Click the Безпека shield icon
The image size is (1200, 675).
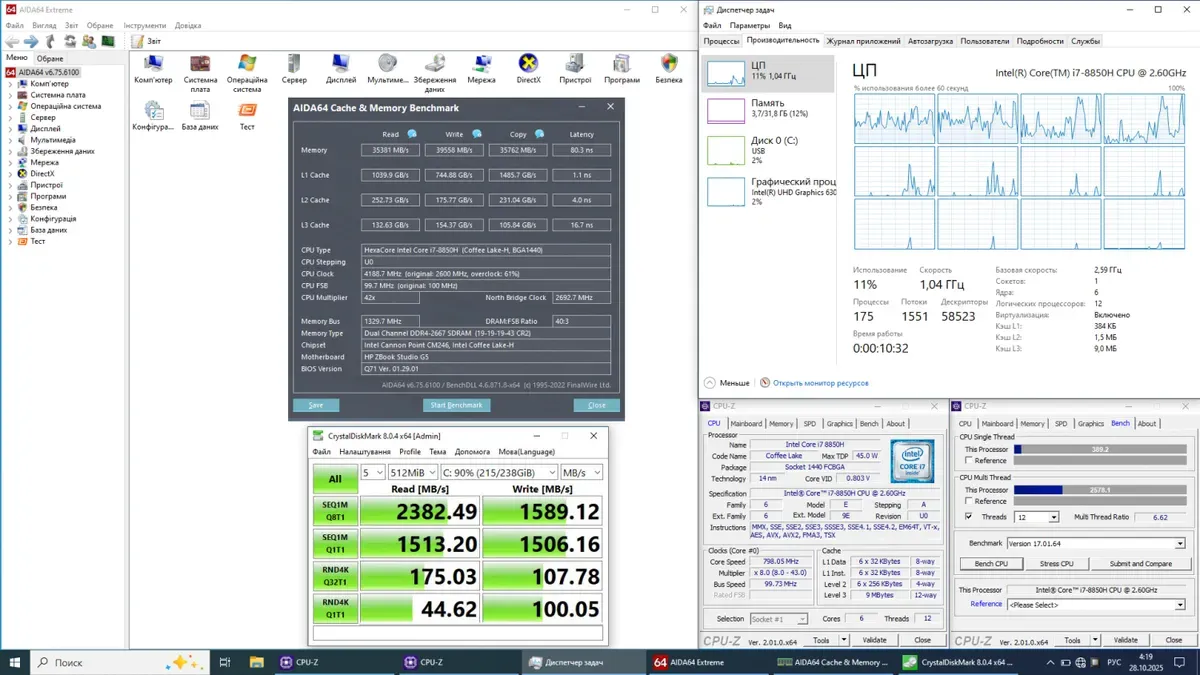tap(669, 66)
